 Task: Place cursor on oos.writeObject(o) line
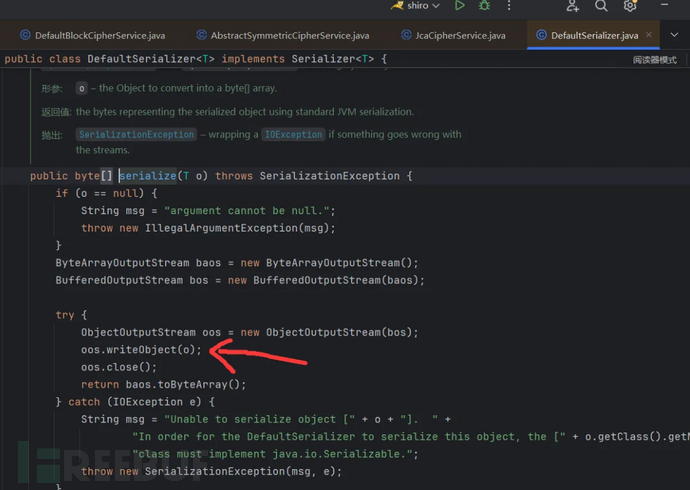(141, 350)
